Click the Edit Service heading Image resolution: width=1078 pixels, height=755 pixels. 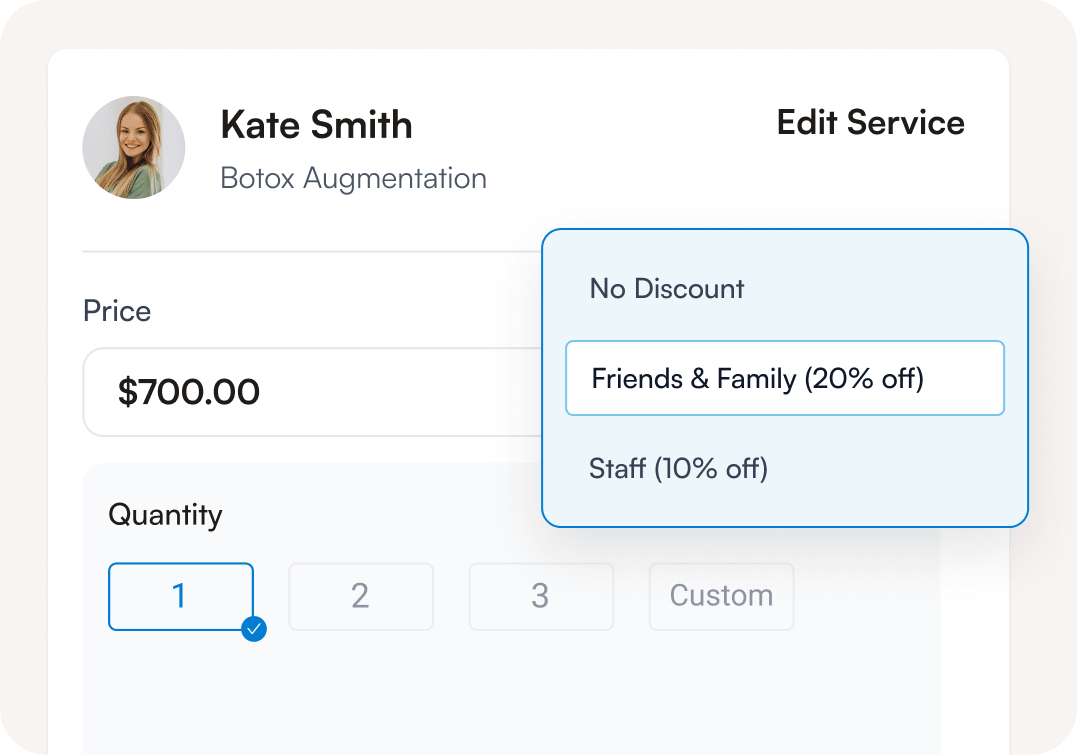pyautogui.click(x=870, y=122)
